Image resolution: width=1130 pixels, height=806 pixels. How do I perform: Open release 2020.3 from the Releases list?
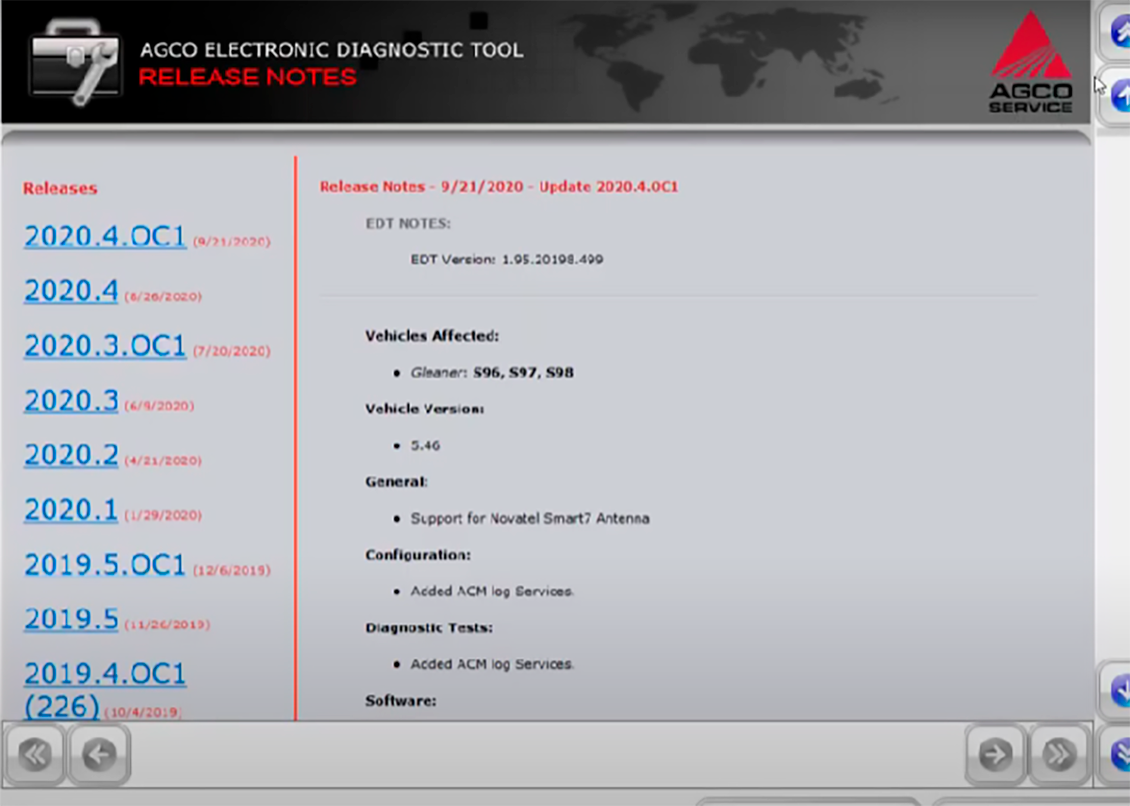coord(71,400)
